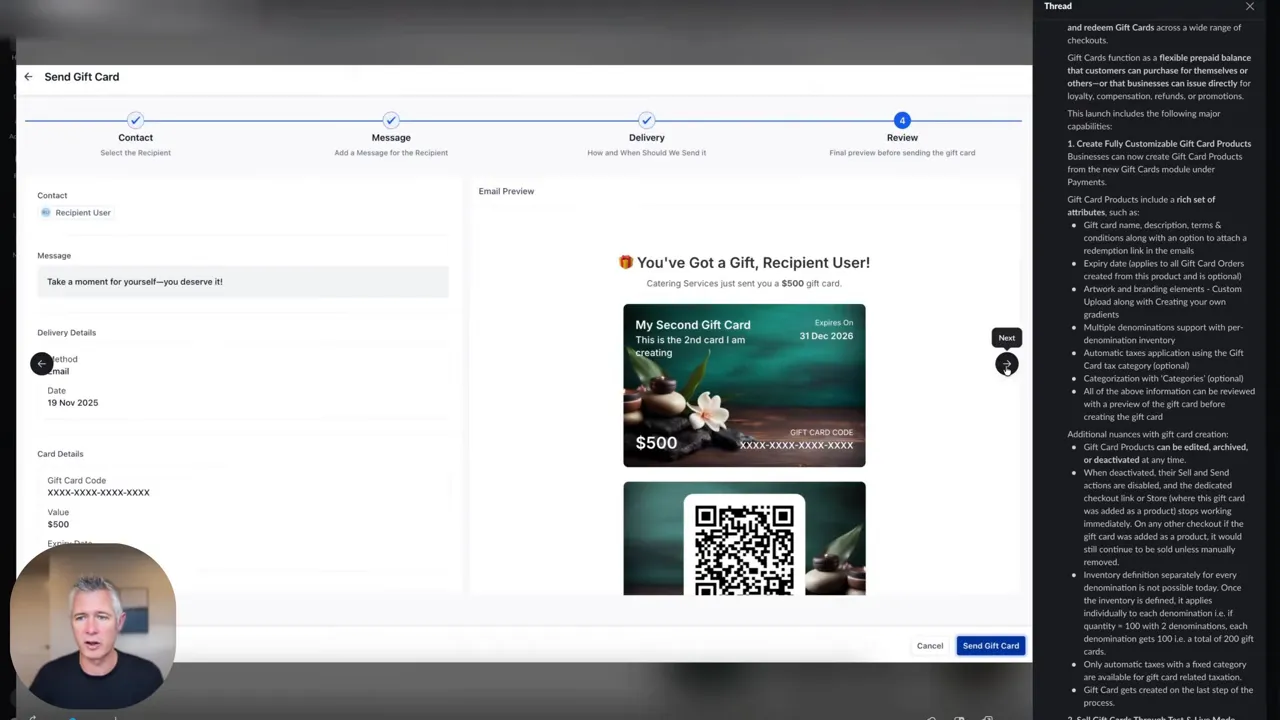Click the Next arrow on the email preview
The height and width of the screenshot is (720, 1280).
(x=1006, y=364)
